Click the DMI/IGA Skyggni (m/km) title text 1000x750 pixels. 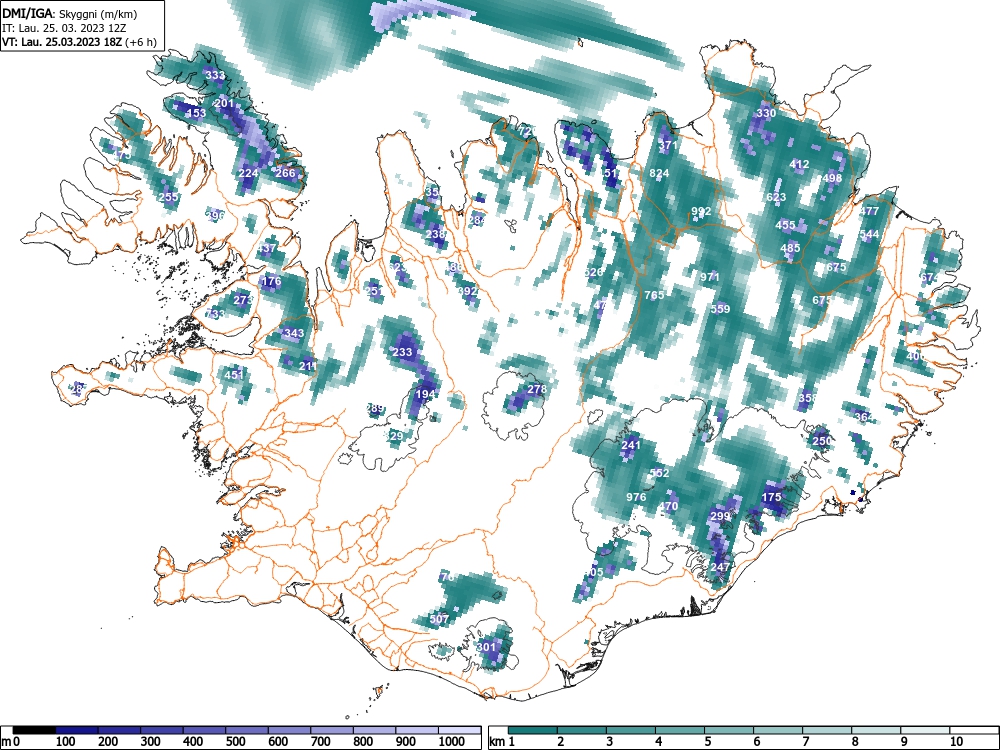point(70,13)
